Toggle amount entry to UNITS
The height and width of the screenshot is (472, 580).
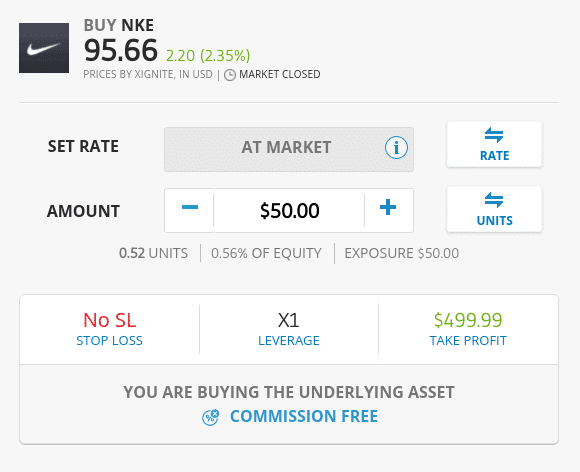pyautogui.click(x=495, y=210)
